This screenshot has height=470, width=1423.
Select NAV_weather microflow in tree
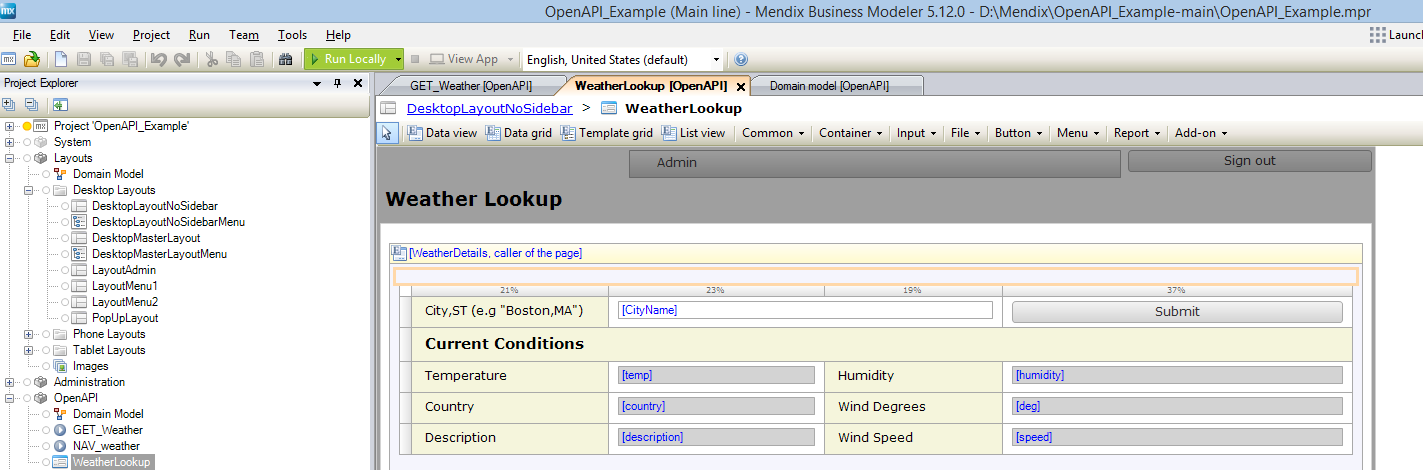click(x=106, y=446)
